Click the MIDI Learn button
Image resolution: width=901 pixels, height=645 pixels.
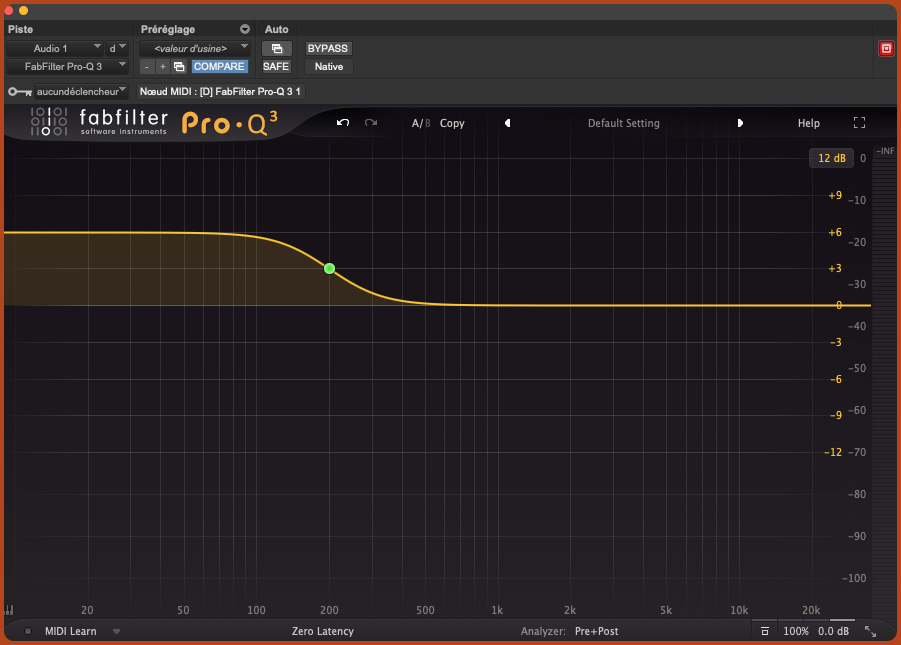coord(70,632)
